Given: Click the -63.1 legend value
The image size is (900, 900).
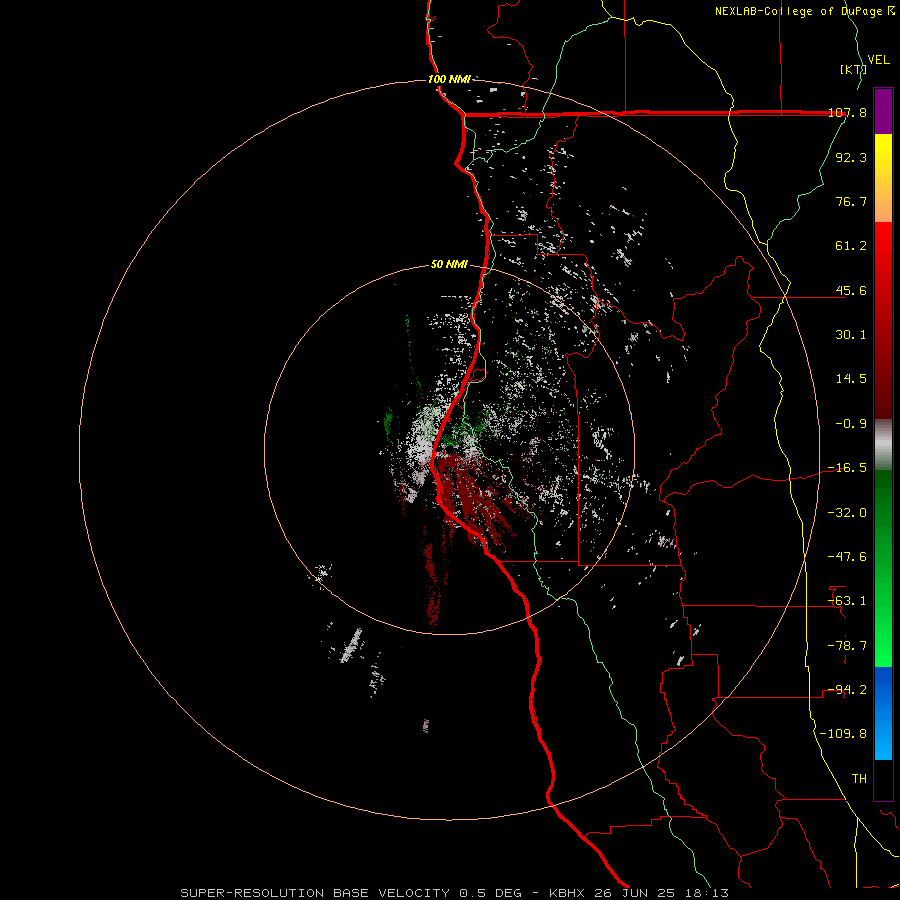Looking at the screenshot, I should point(847,601).
